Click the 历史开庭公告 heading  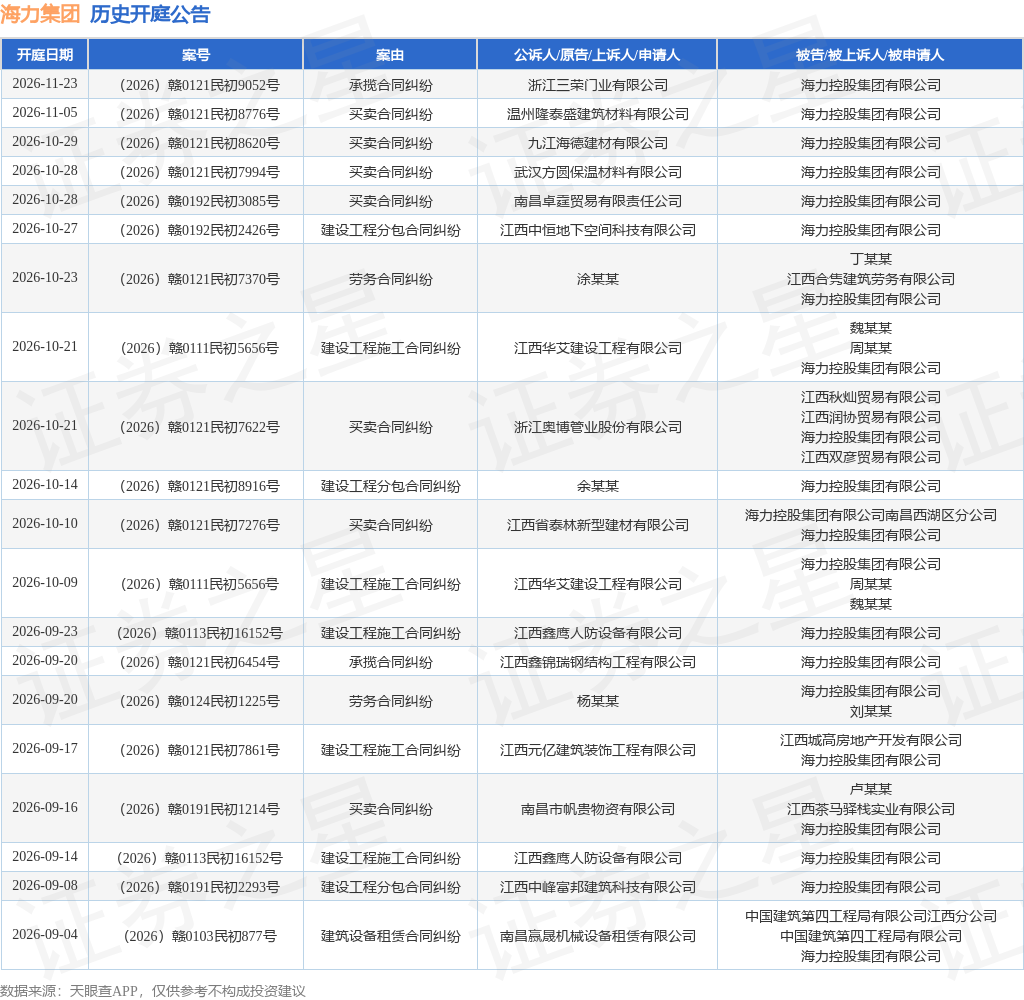click(x=150, y=14)
